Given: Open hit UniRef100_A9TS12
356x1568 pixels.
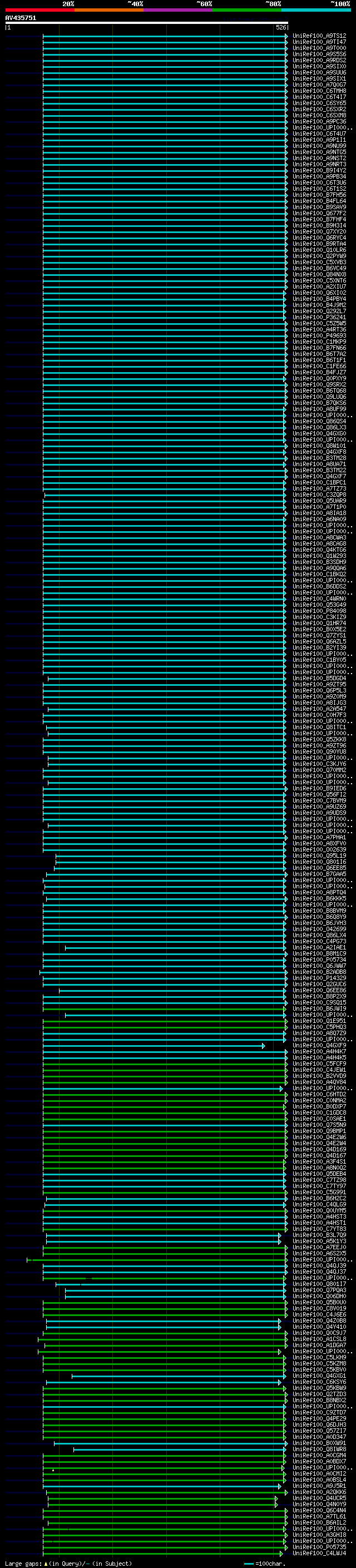Looking at the screenshot, I should pyautogui.click(x=319, y=36).
